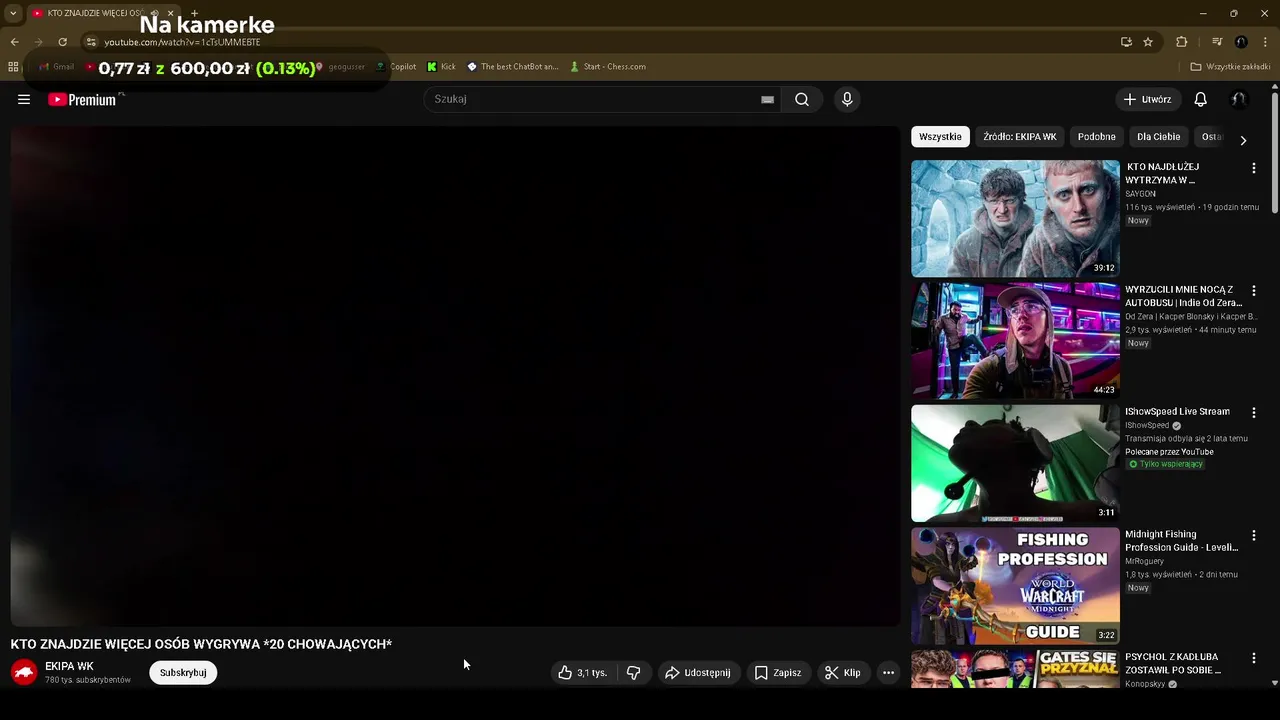Open the Fishing Profession Guide thumbnail
The height and width of the screenshot is (720, 1280).
pos(1015,586)
